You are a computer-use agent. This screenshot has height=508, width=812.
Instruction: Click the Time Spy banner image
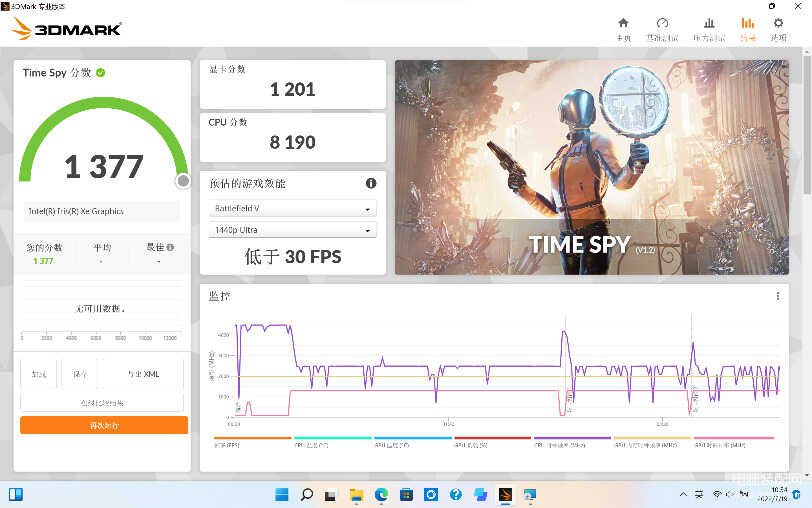(591, 167)
